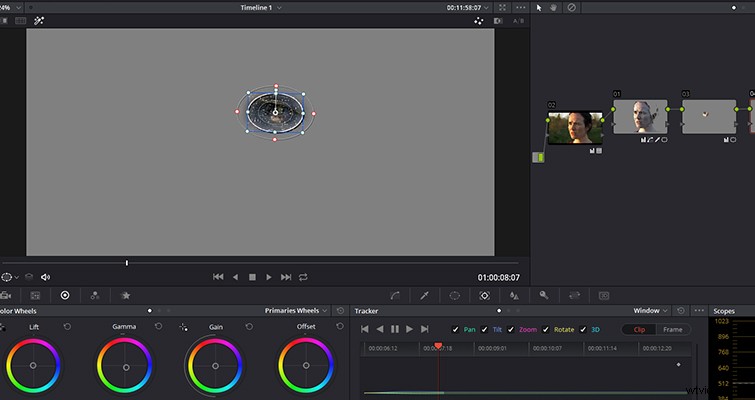Click the viewer play forward button
Viewport: 755px width, 400px height.
[269, 277]
